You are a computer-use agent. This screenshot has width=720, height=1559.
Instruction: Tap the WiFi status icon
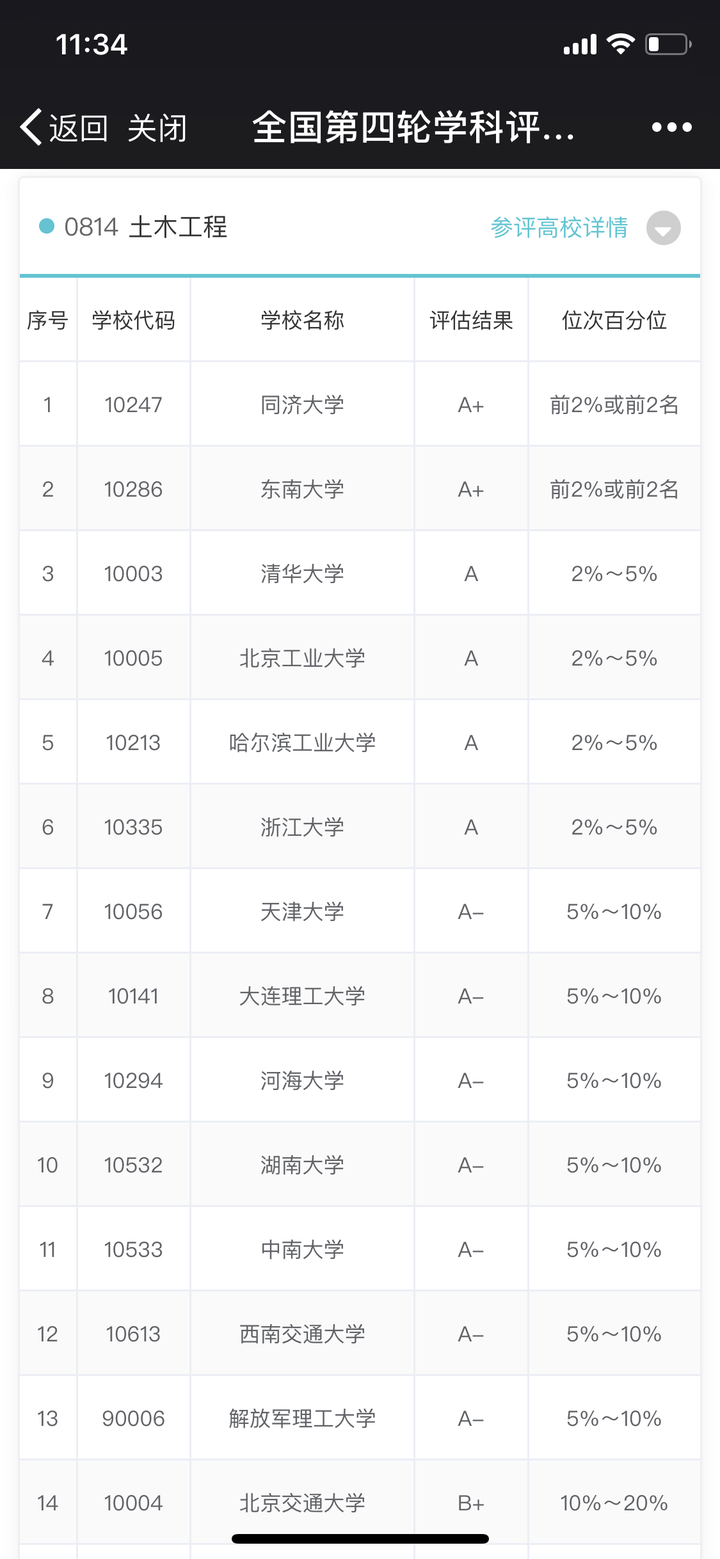pyautogui.click(x=620, y=44)
